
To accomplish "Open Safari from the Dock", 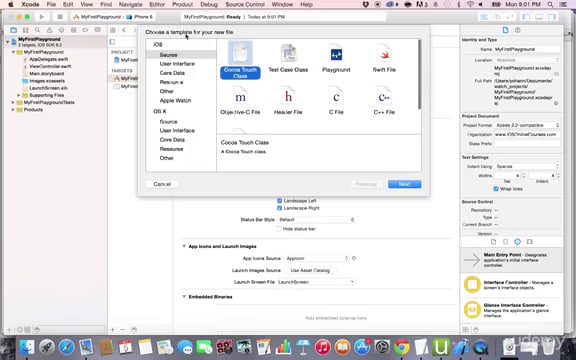I will (66, 347).
